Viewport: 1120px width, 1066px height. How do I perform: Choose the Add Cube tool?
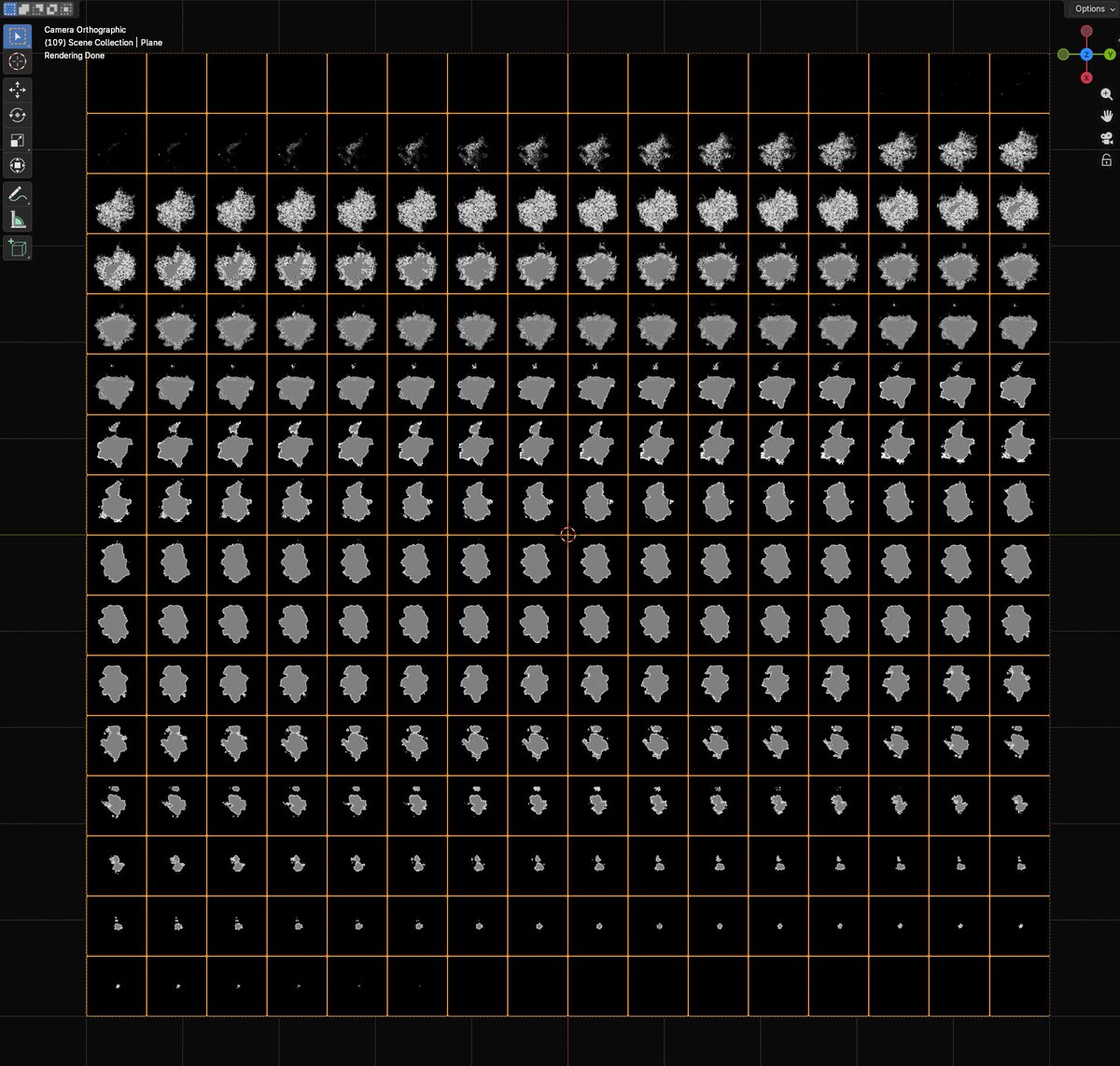point(18,248)
